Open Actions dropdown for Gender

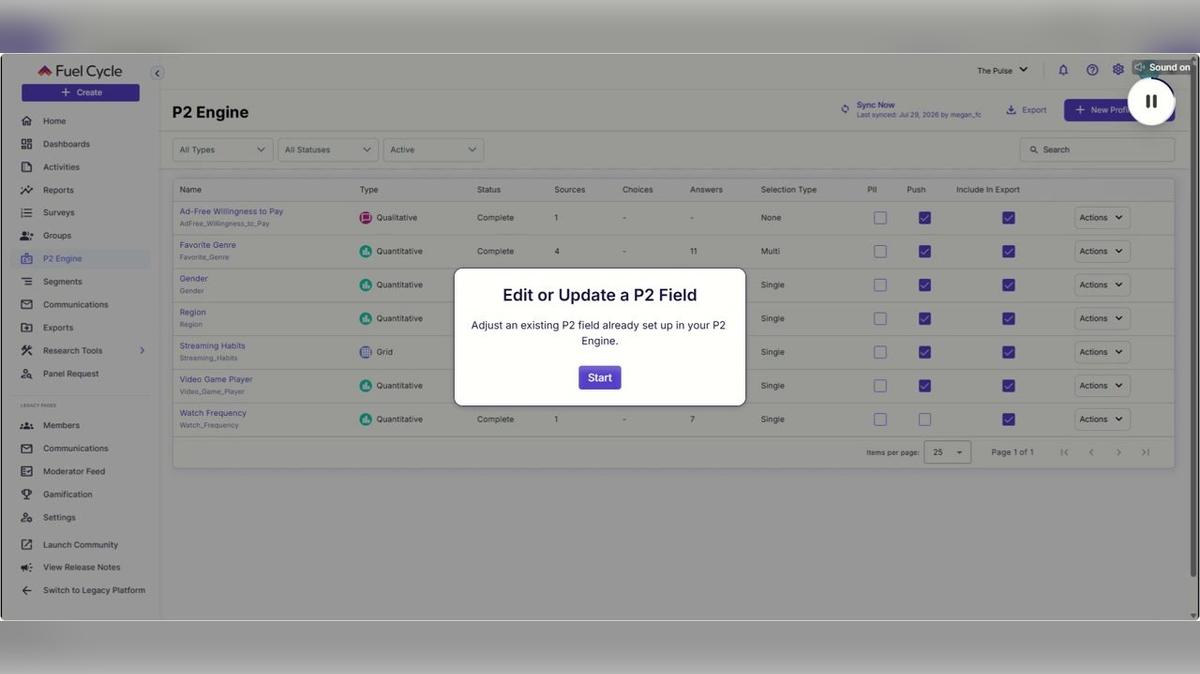click(x=1102, y=285)
